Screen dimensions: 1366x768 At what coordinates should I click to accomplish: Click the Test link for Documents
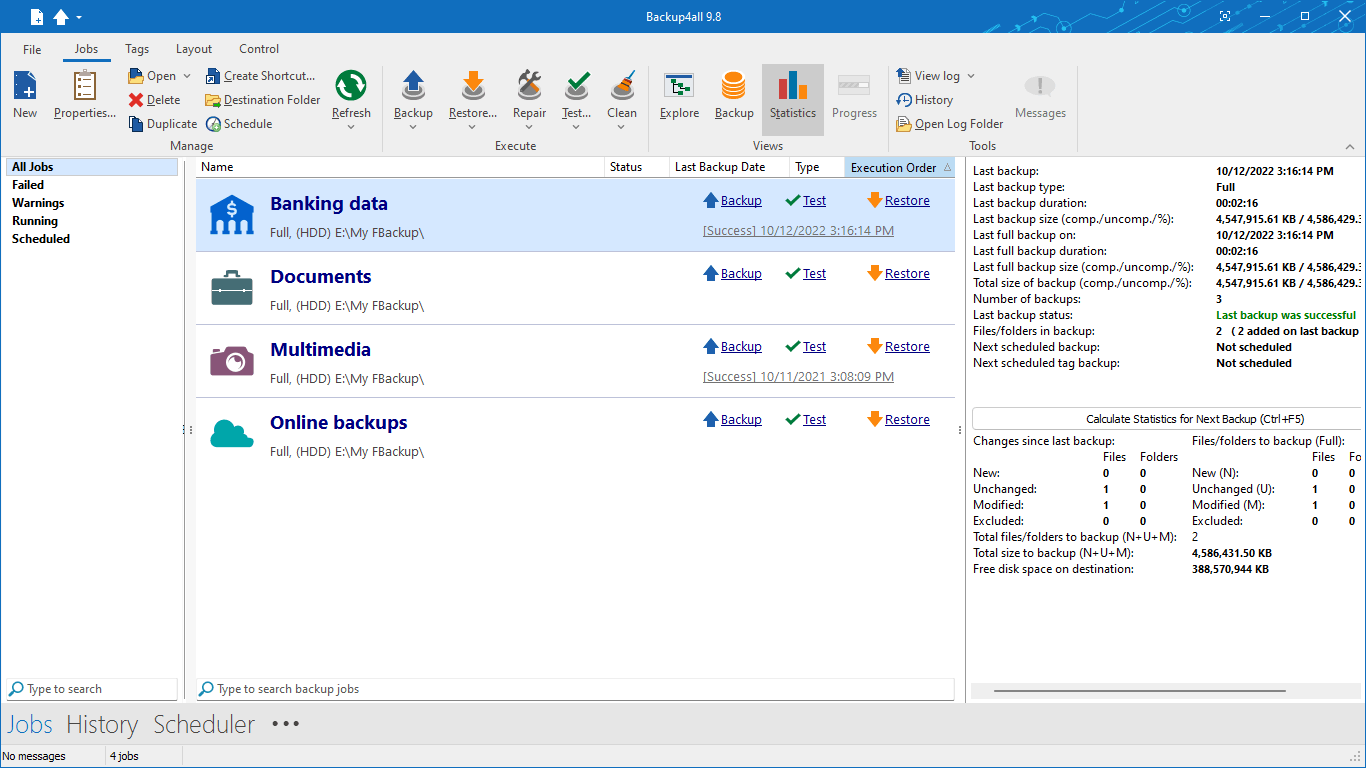(815, 274)
